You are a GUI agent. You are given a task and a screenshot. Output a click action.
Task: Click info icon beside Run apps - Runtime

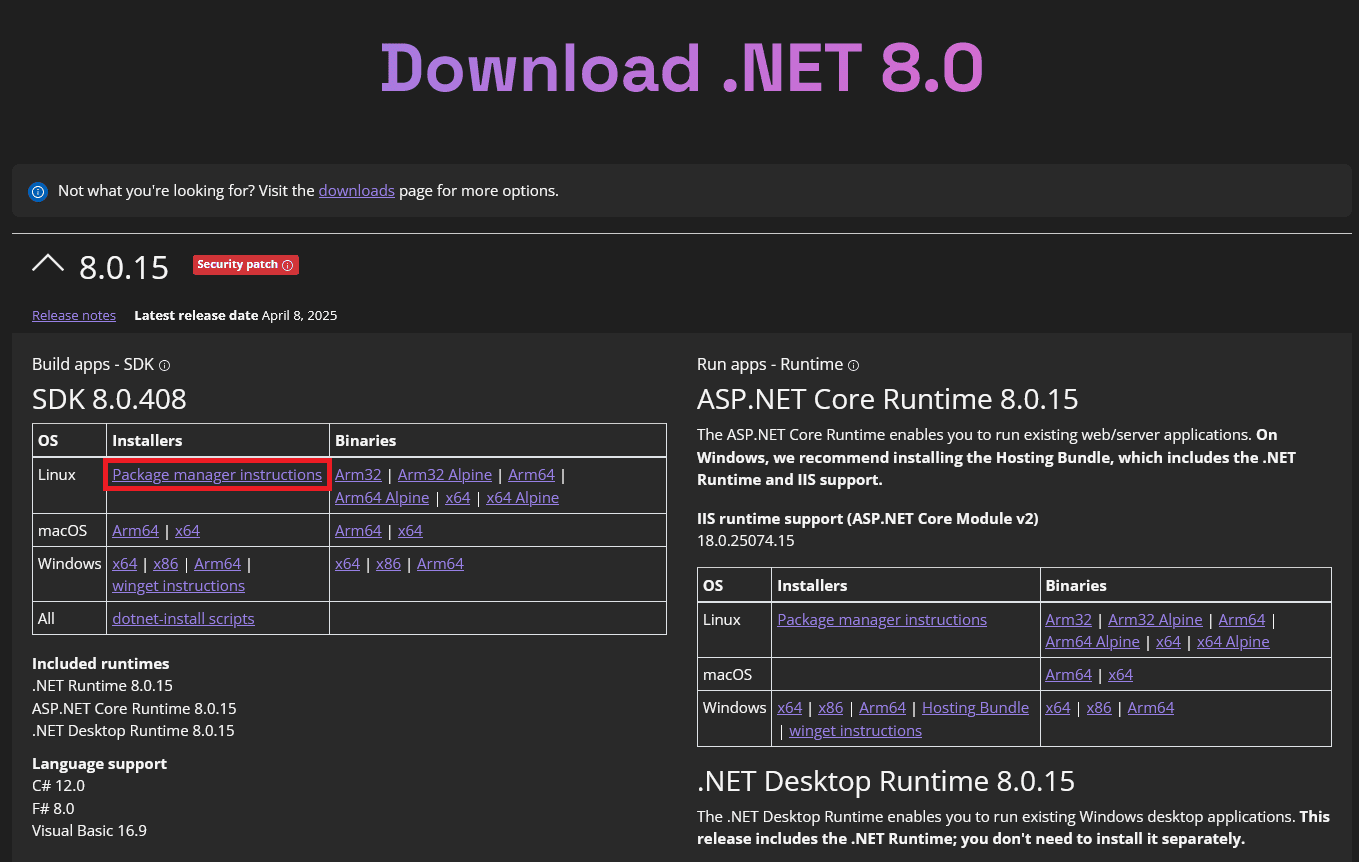[x=853, y=366]
